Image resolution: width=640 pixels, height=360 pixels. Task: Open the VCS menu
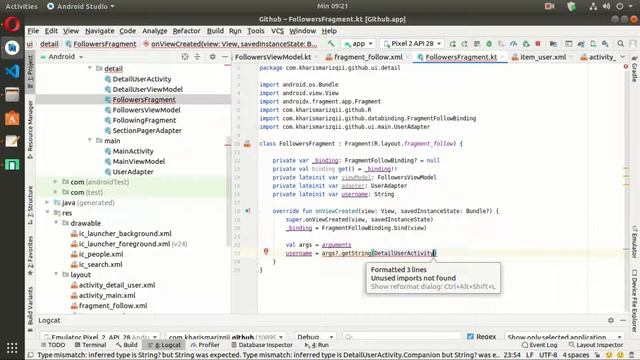pos(277,31)
